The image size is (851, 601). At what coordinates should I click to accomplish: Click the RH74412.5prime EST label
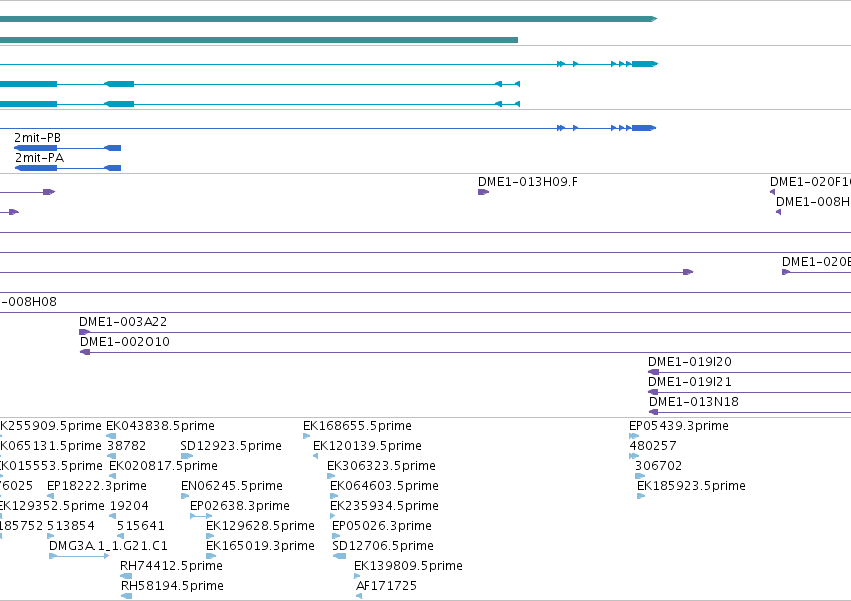click(x=171, y=566)
